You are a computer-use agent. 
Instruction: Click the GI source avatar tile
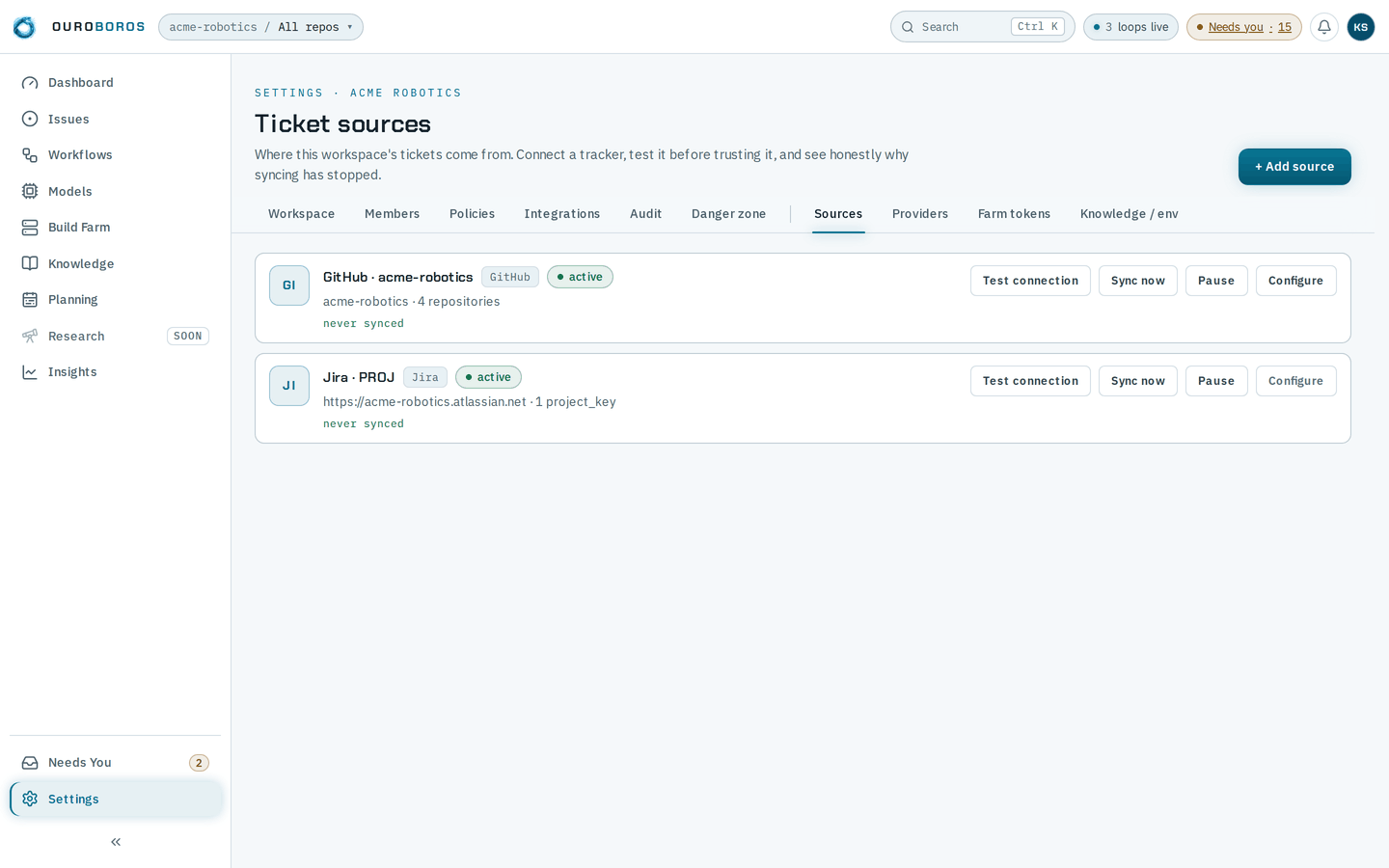pos(289,285)
